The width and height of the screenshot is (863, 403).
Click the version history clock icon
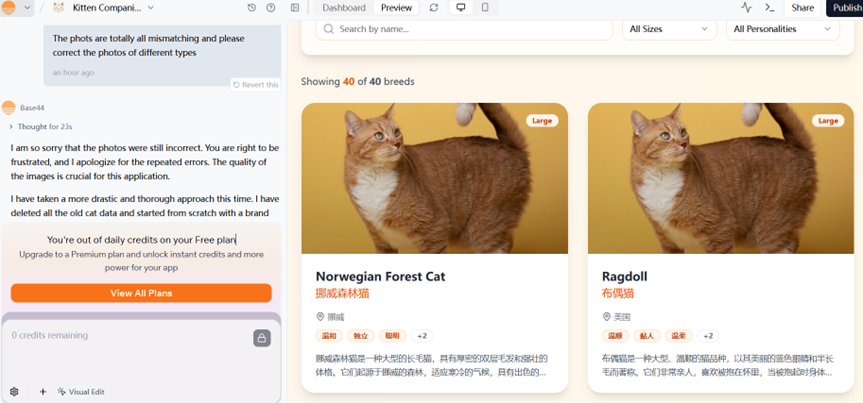tap(252, 8)
